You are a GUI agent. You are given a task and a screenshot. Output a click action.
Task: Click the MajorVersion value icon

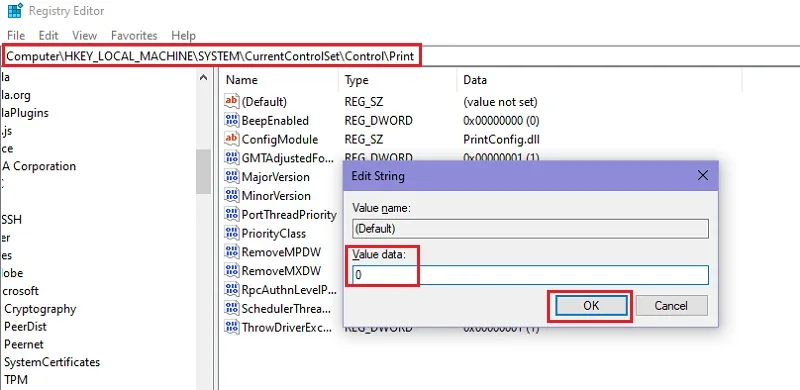pyautogui.click(x=232, y=177)
